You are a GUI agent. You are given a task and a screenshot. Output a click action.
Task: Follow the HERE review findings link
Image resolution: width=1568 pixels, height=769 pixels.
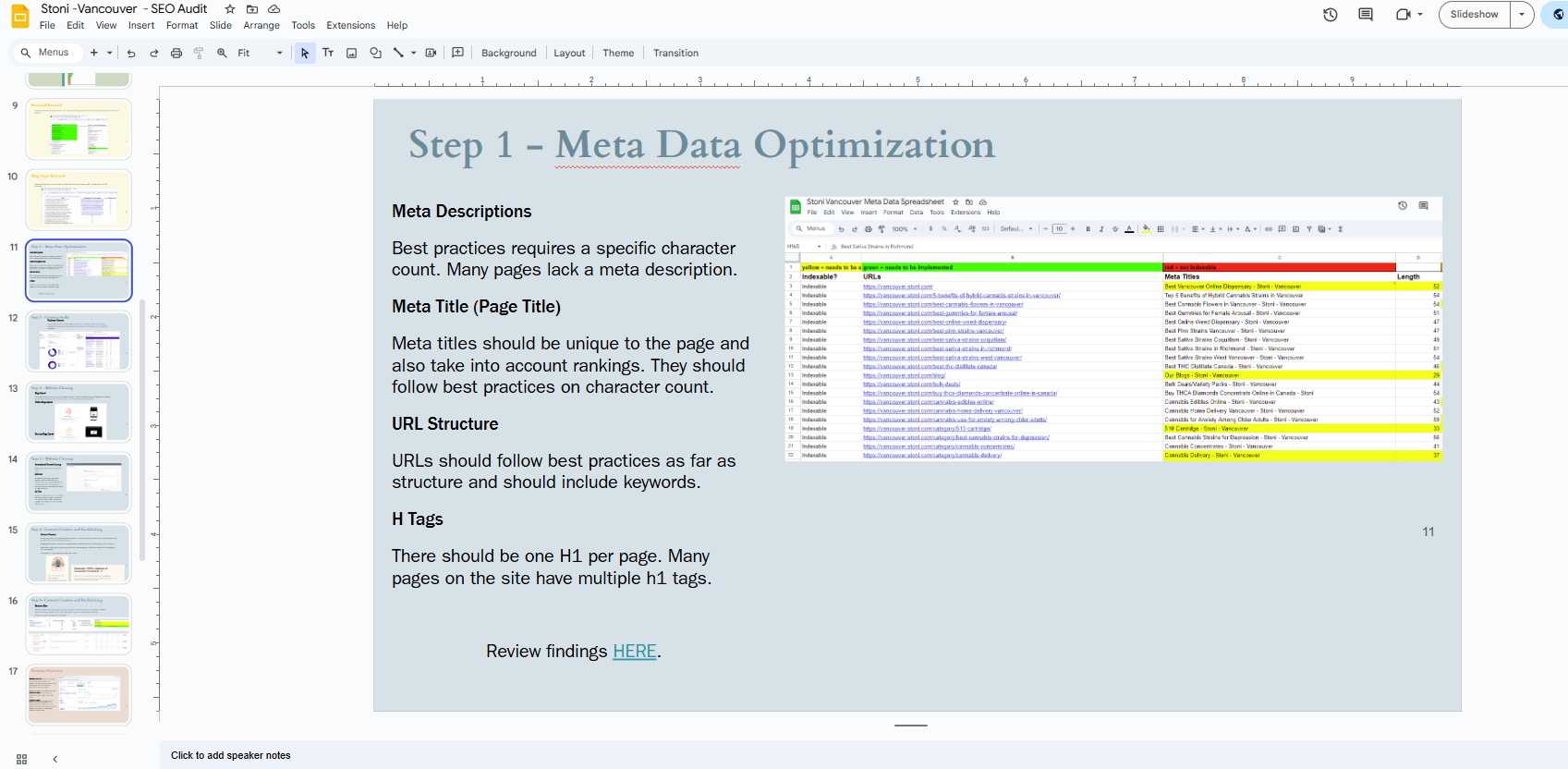tap(635, 652)
